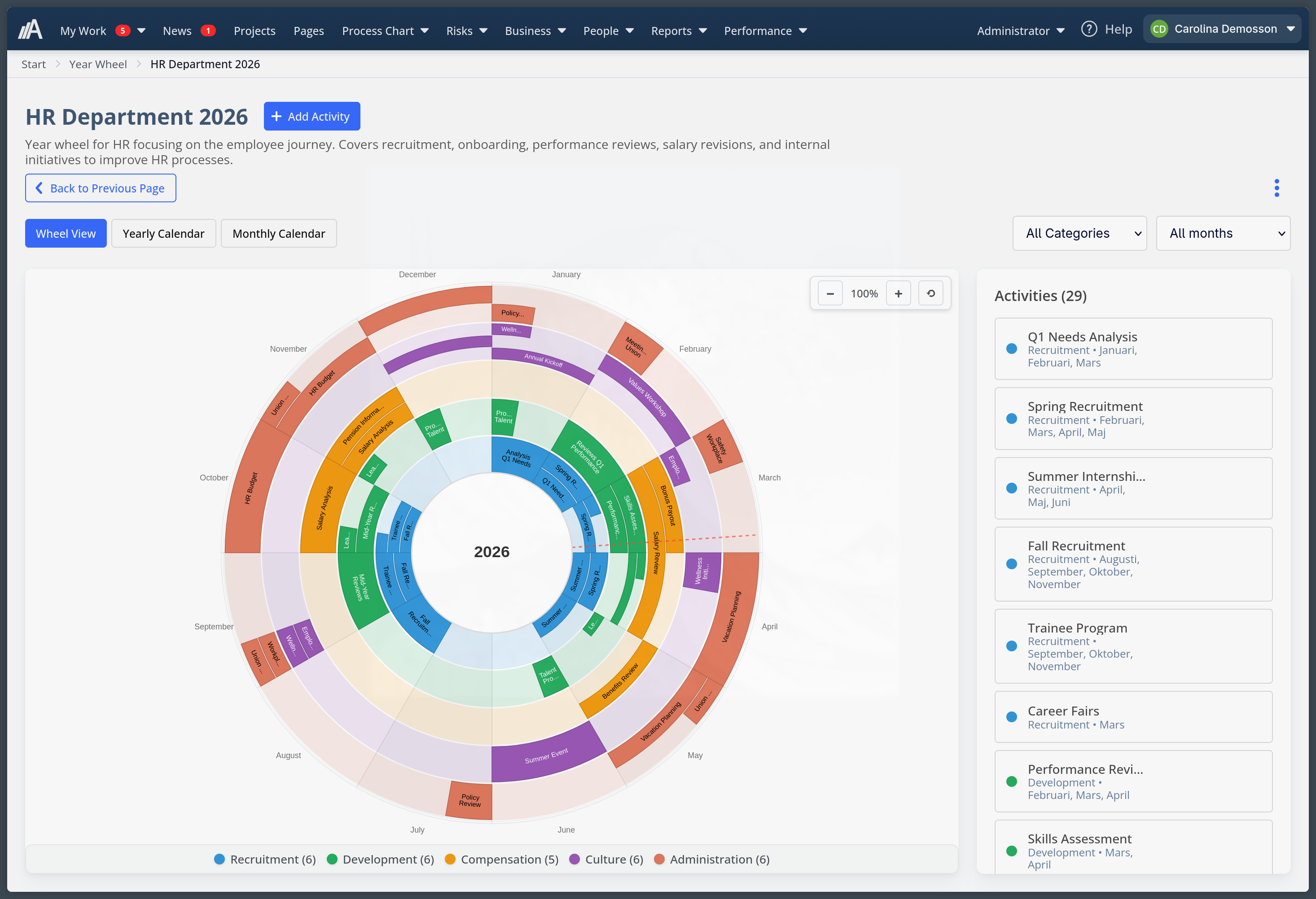The height and width of the screenshot is (899, 1316).
Task: Expand the Administrator dropdown
Action: click(1020, 31)
